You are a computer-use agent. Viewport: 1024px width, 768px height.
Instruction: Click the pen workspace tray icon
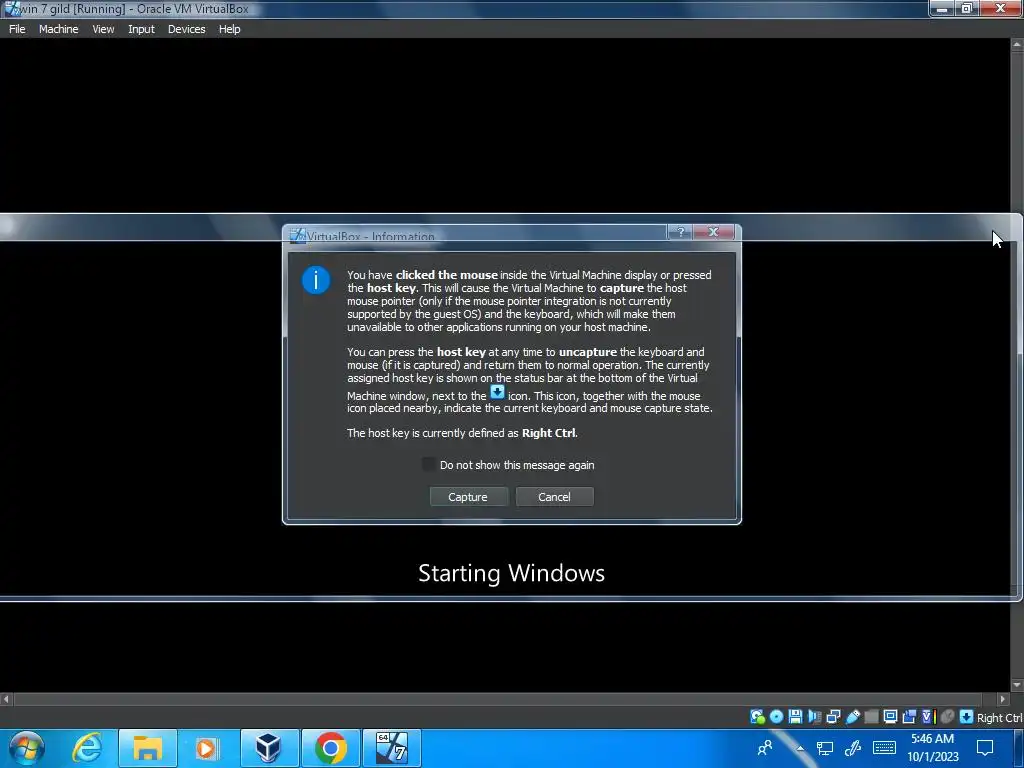(853, 748)
